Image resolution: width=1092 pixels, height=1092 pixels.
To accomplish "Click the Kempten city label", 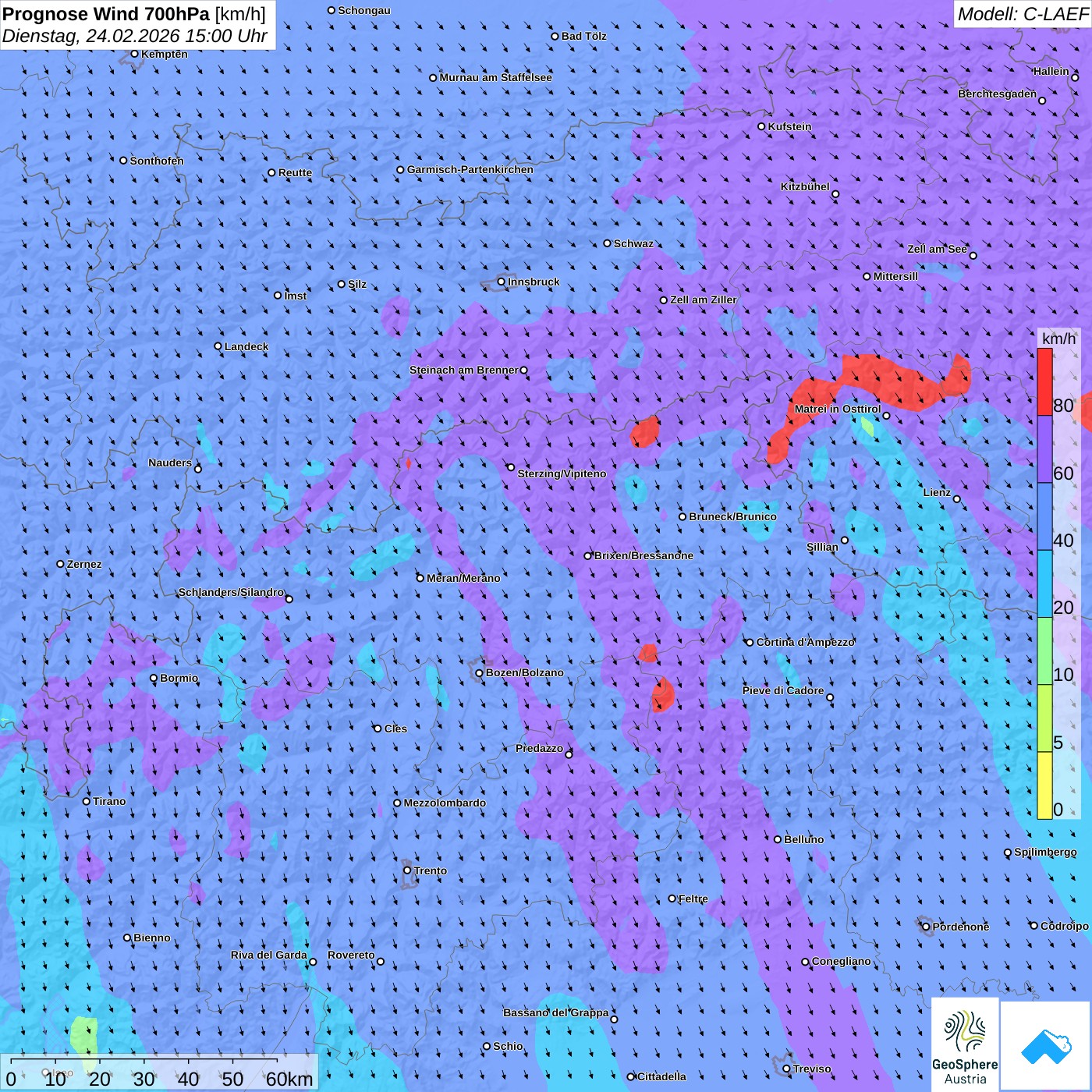I will click(165, 54).
